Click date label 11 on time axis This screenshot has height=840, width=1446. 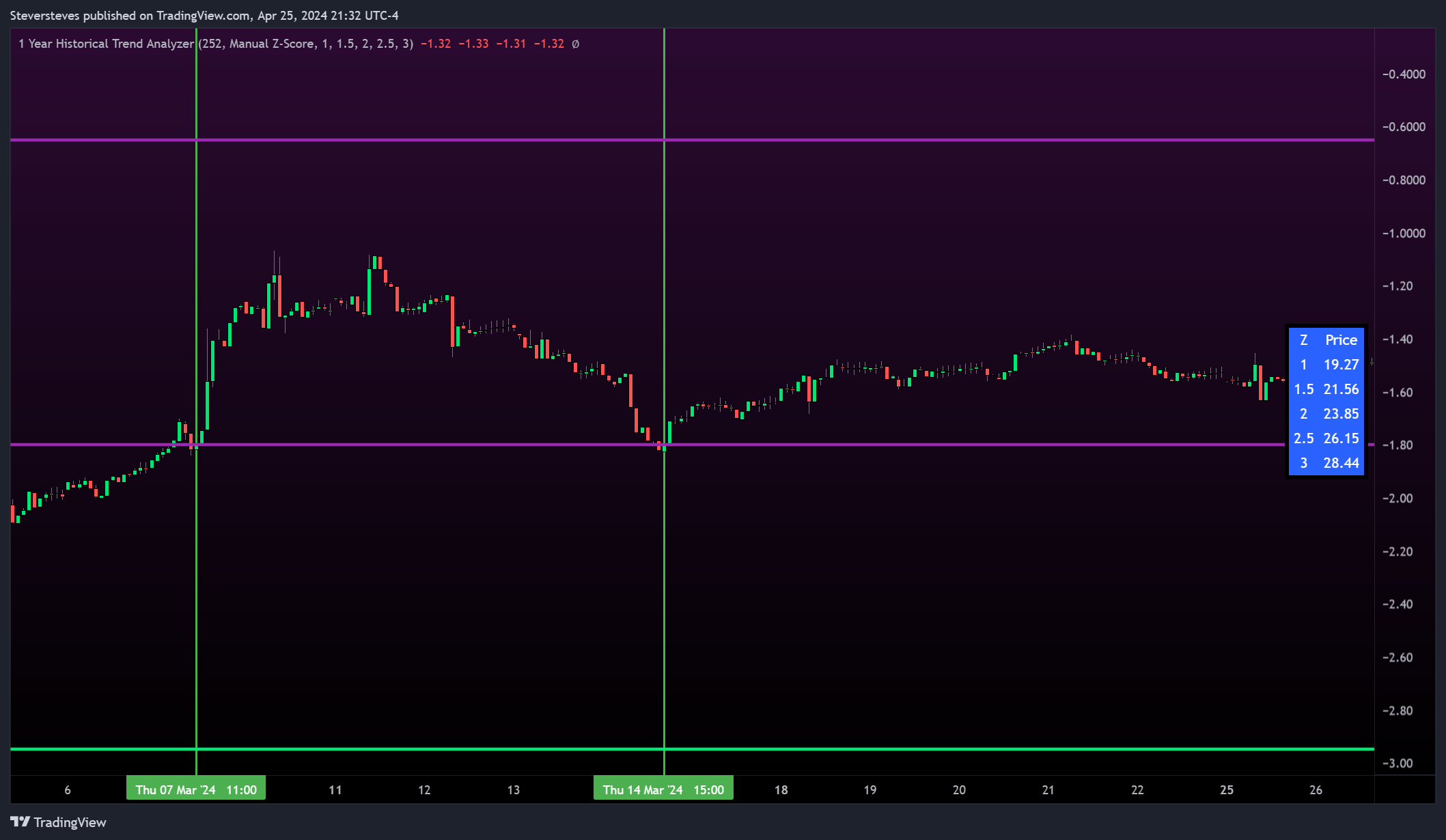pos(335,790)
